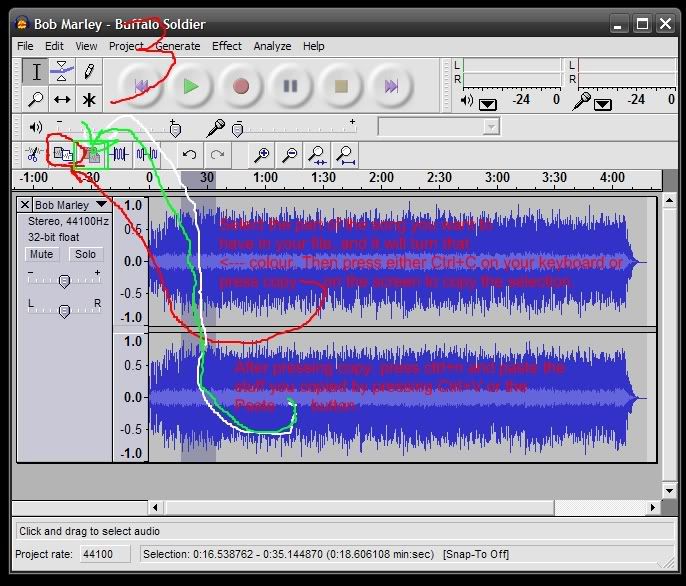Click the vertical scrollbar down arrow

pyautogui.click(x=669, y=490)
